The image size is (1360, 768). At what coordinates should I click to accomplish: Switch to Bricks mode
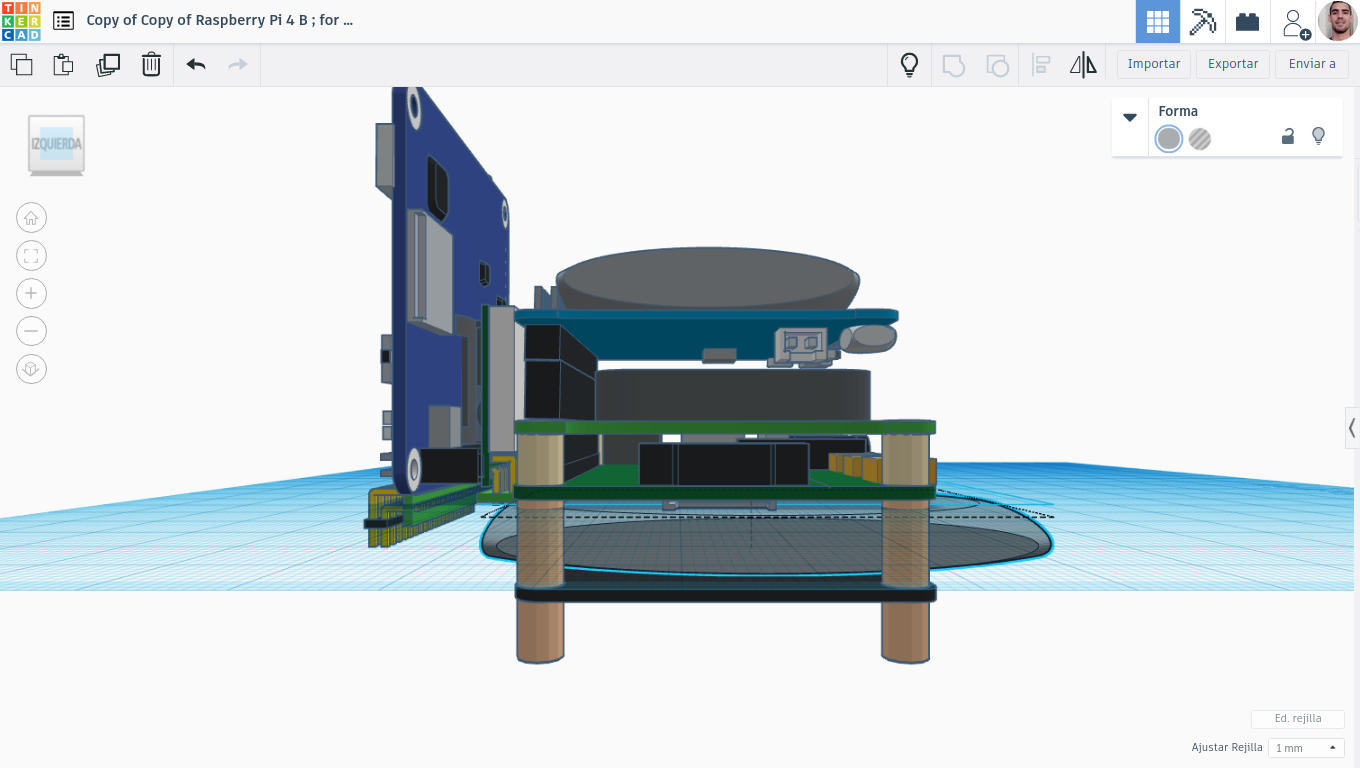pyautogui.click(x=1247, y=21)
